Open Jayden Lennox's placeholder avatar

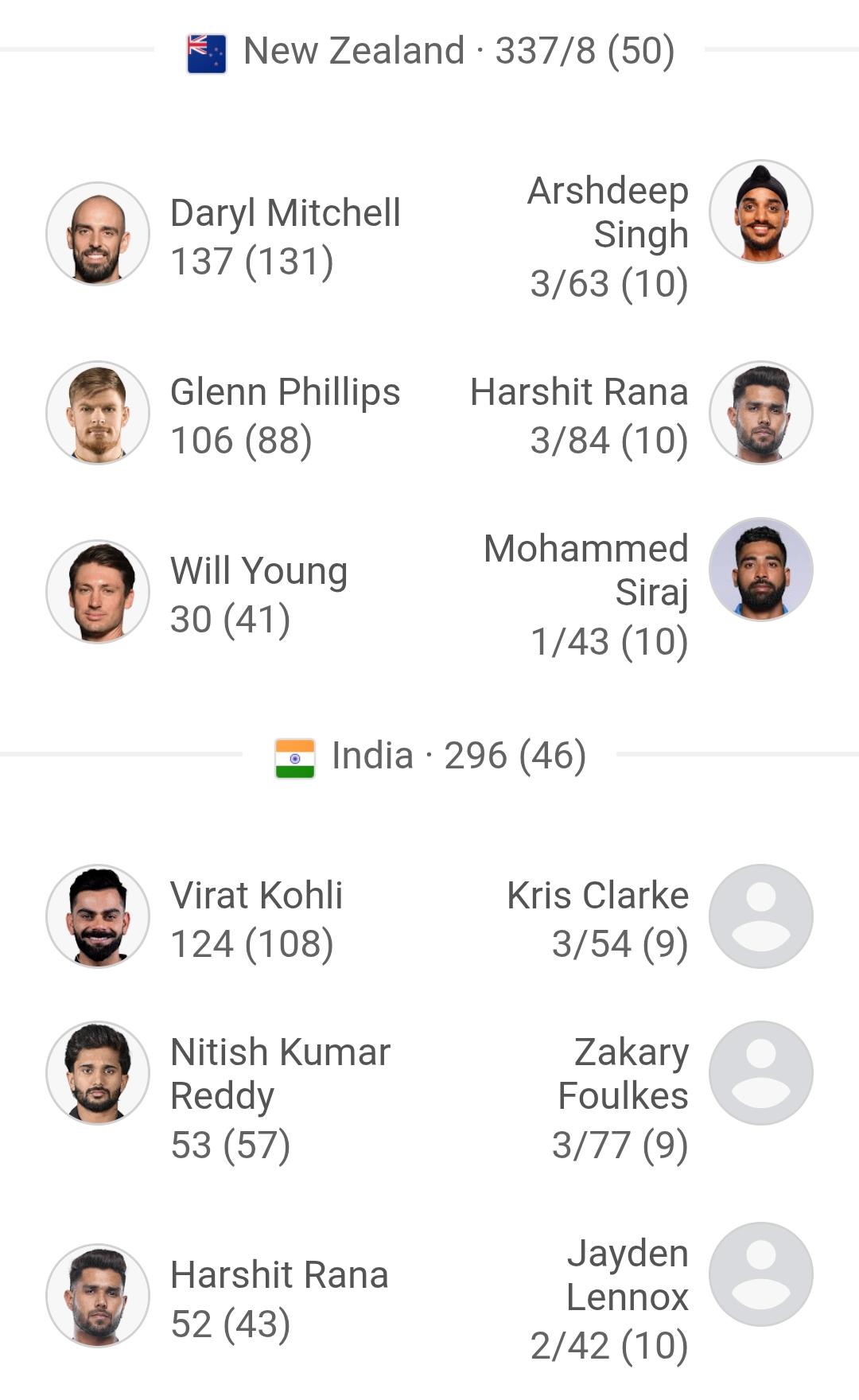coord(760,1274)
